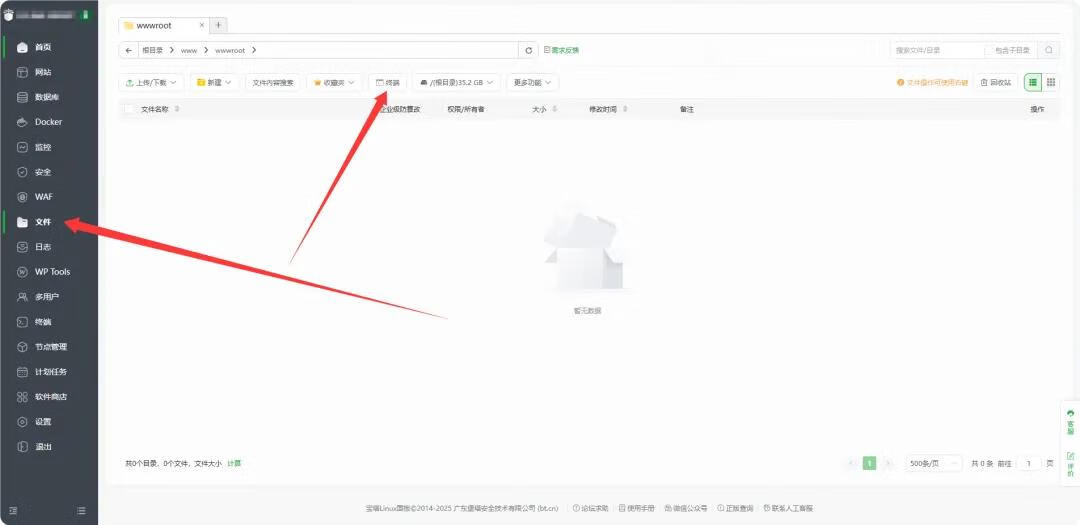Open 收藏夹 favorites dropdown
The width and height of the screenshot is (1080, 525).
(x=333, y=83)
